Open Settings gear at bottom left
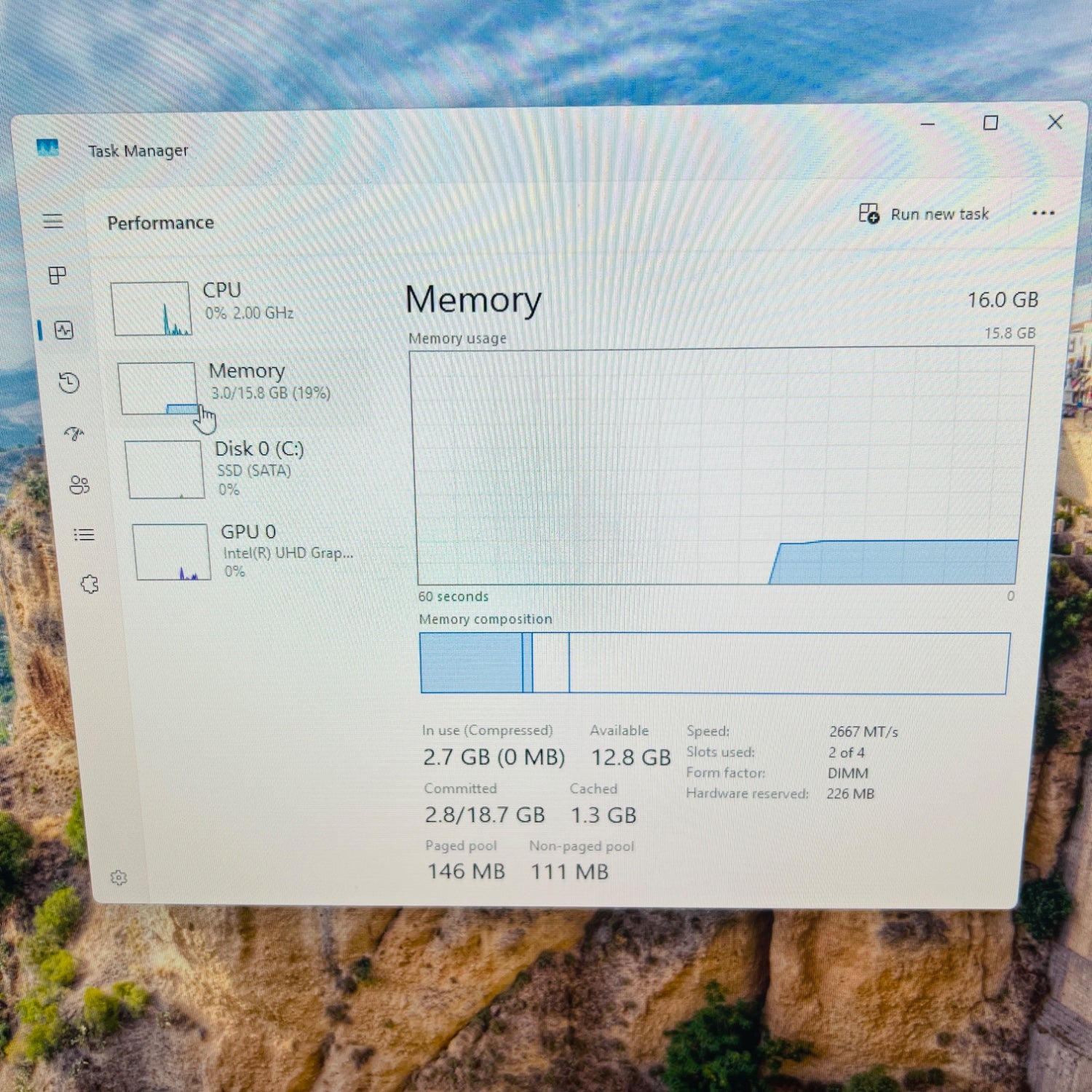 (119, 878)
